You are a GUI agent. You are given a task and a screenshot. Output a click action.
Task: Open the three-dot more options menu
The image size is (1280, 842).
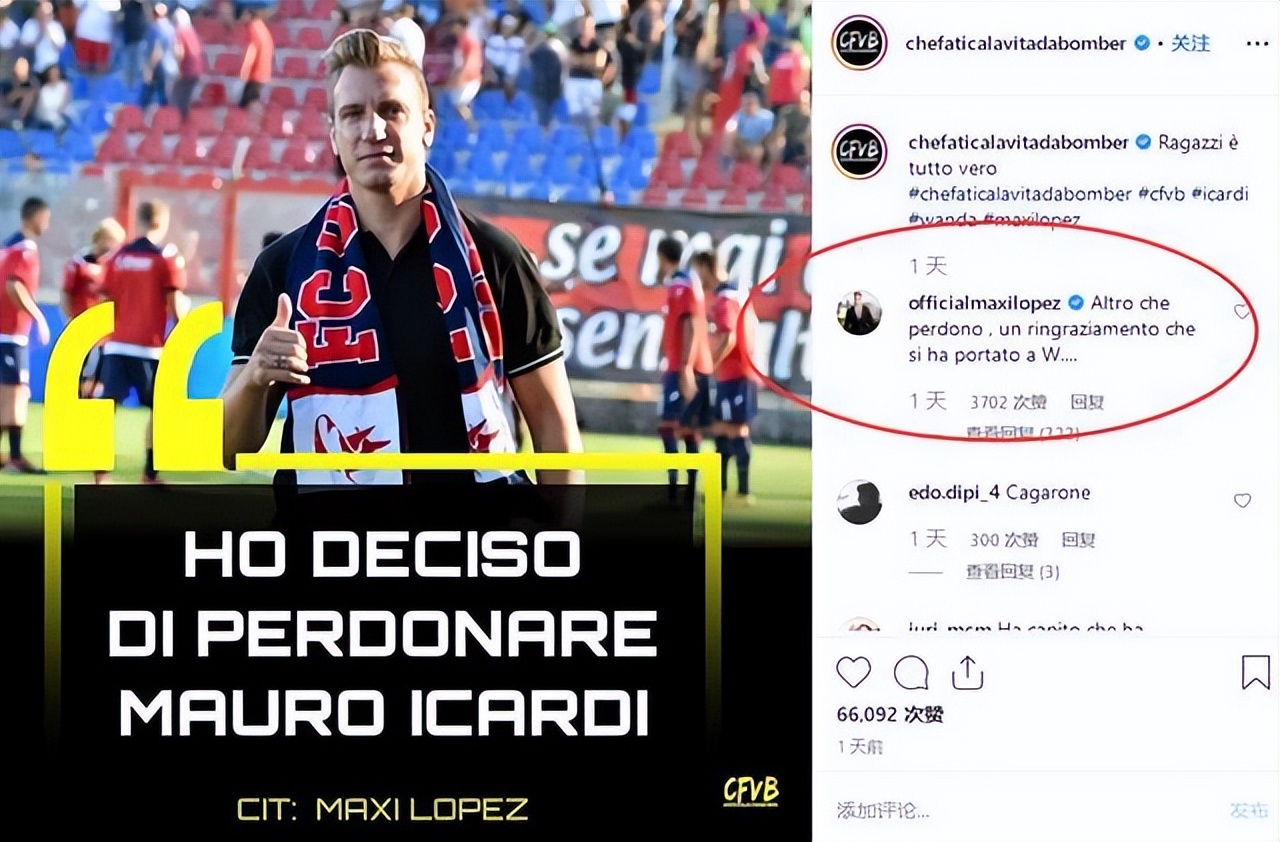point(1258,43)
